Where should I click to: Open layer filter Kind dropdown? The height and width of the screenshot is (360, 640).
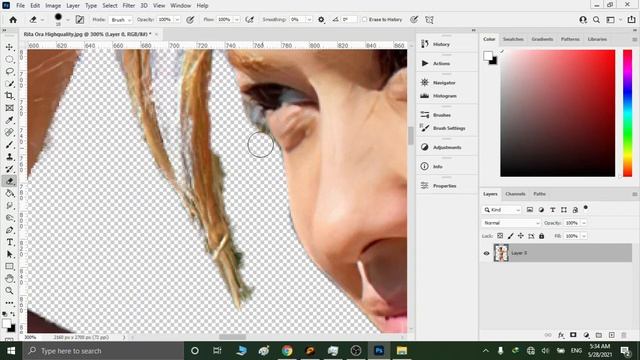coord(502,210)
